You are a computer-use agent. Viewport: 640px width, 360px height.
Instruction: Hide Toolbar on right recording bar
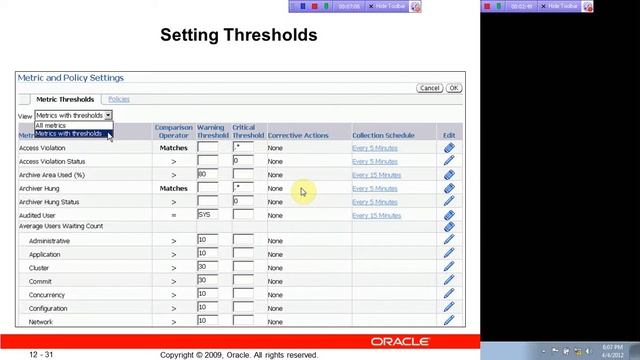coord(559,7)
